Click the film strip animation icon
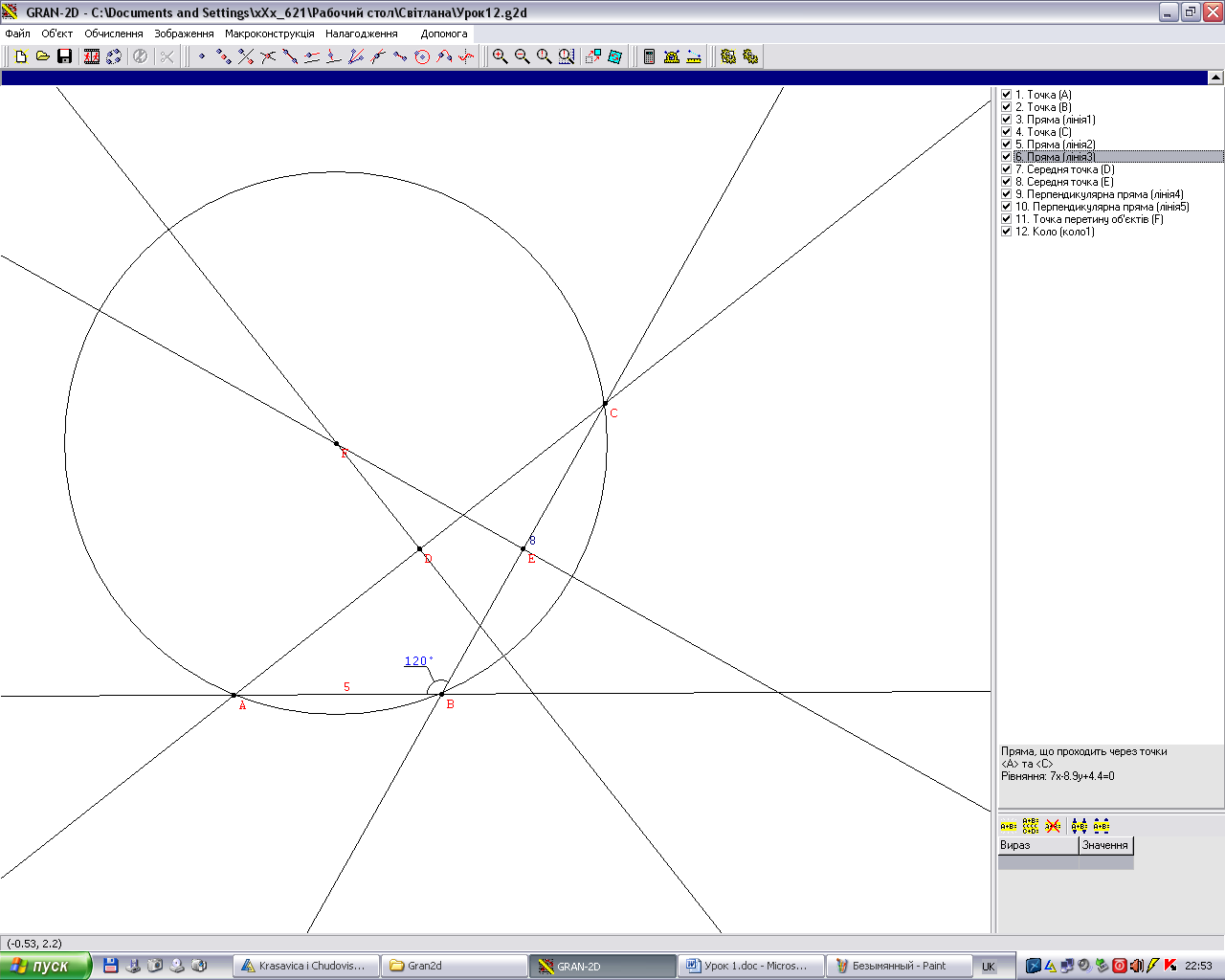 92,56
